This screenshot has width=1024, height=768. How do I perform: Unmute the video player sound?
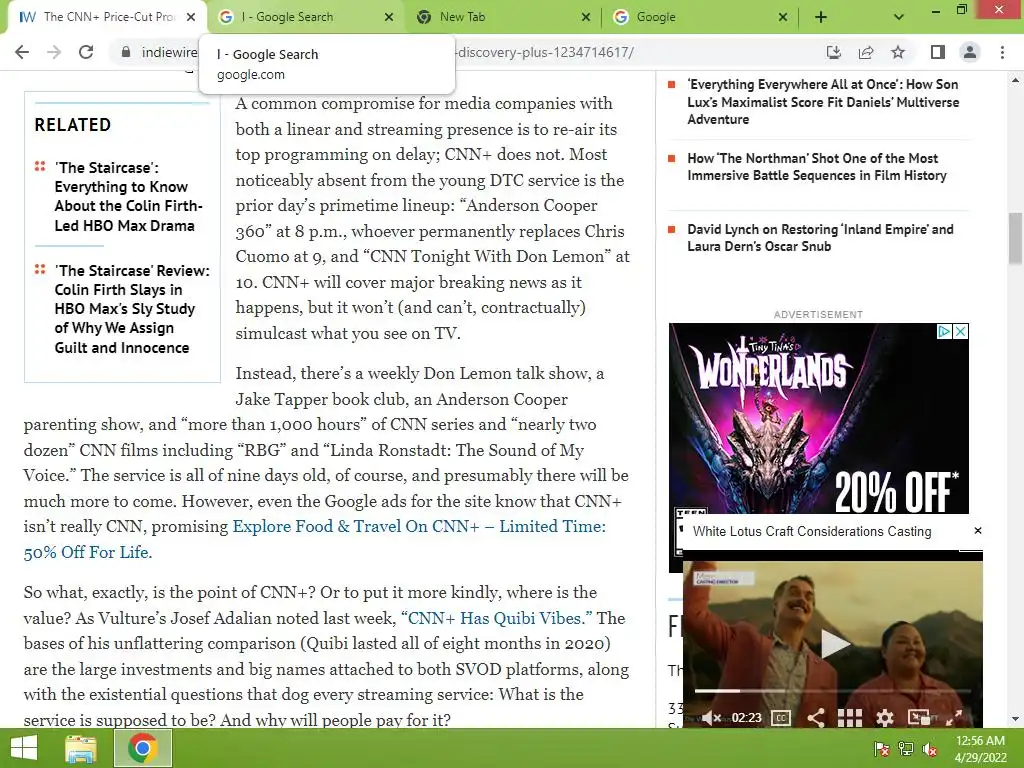coord(712,718)
